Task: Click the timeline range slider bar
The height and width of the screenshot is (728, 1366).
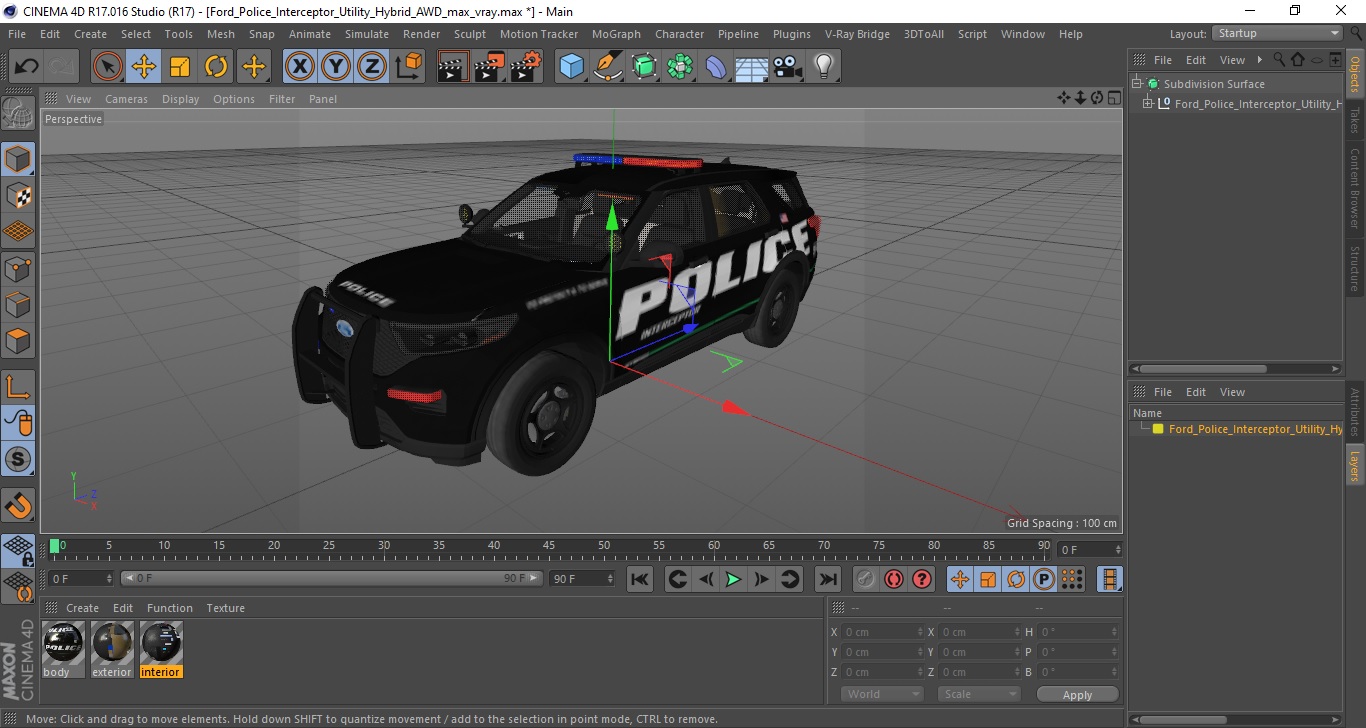Action: 332,578
